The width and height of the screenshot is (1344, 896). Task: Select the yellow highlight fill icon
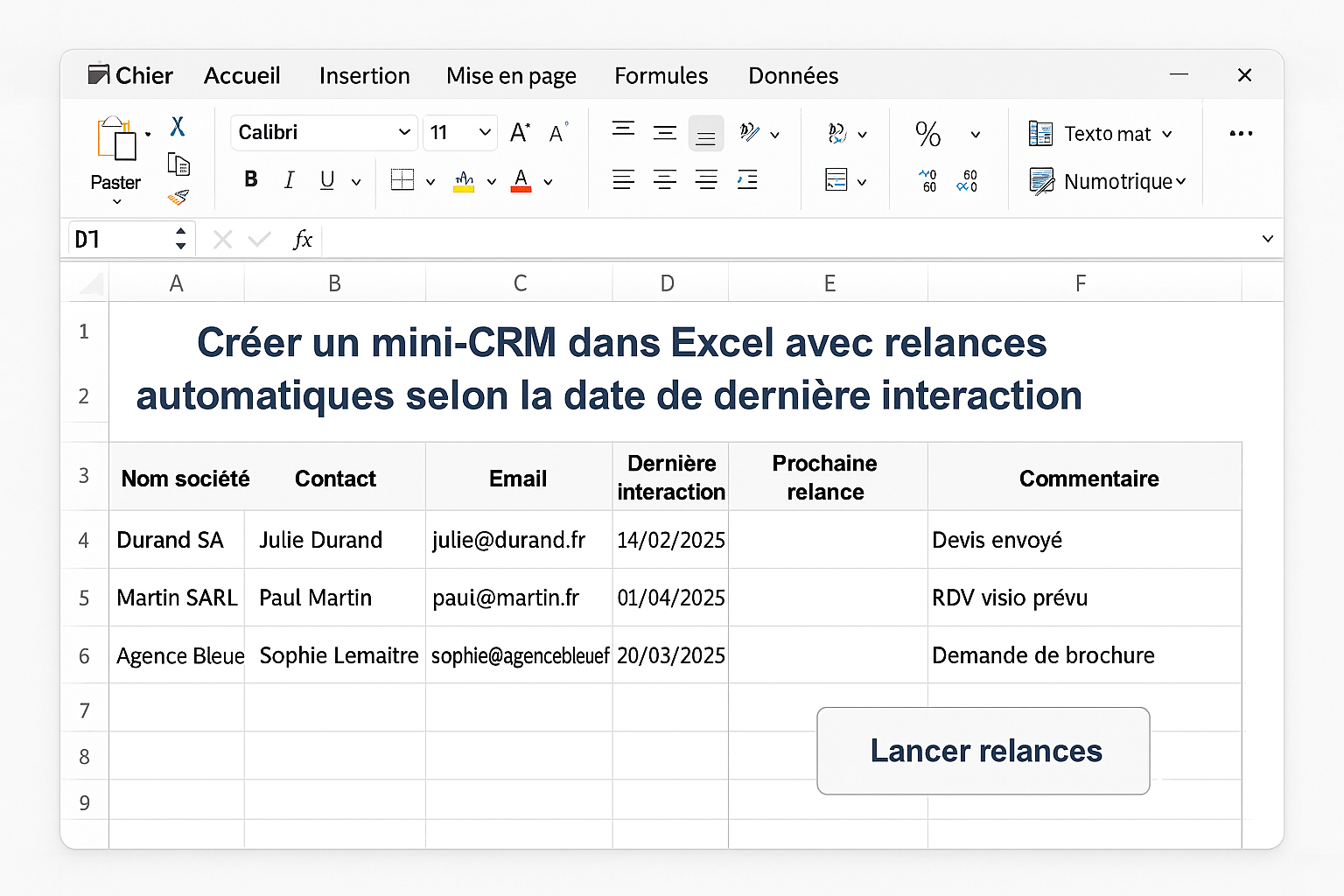[x=464, y=181]
